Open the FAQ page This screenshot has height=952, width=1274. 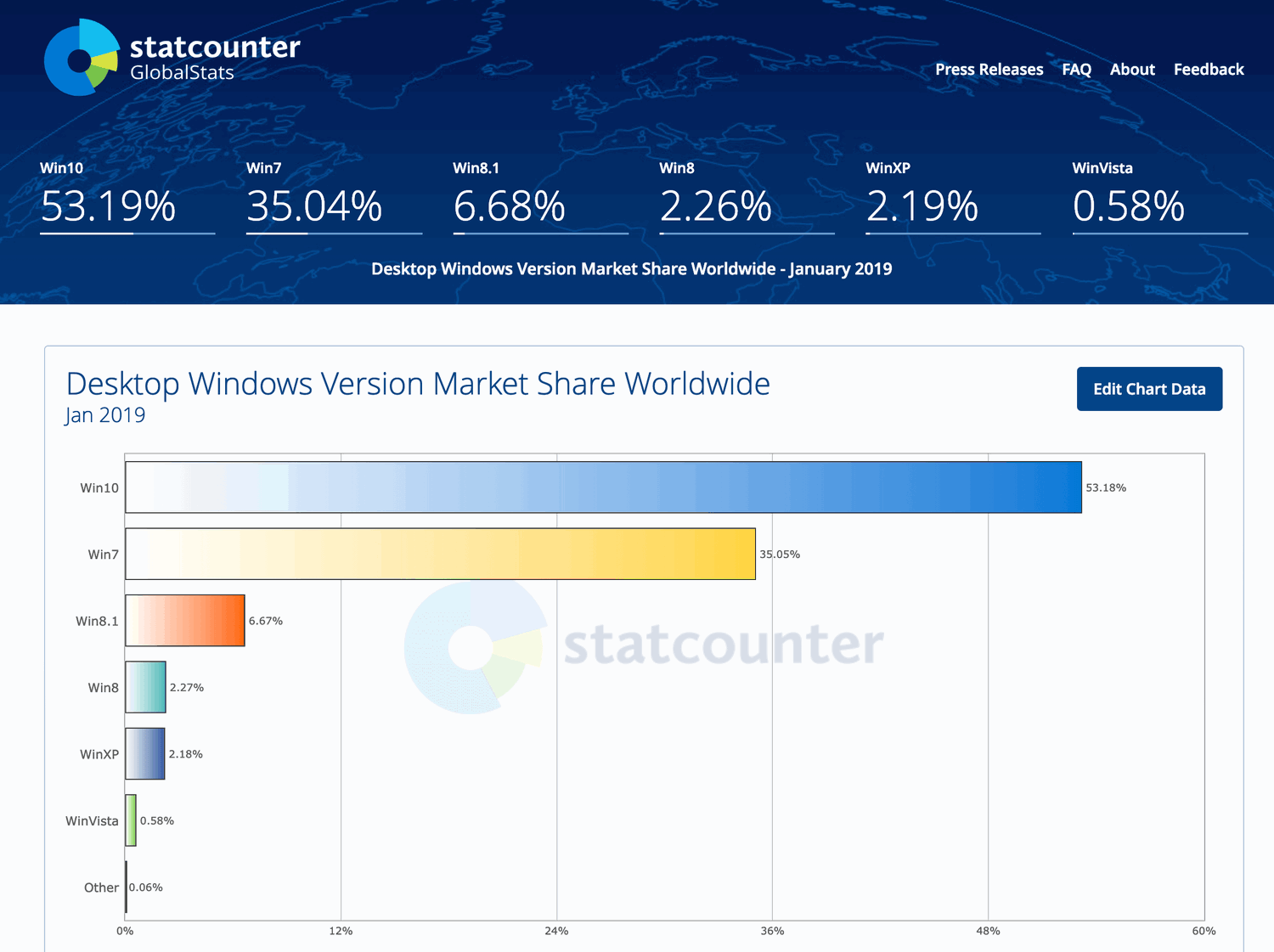click(1076, 70)
